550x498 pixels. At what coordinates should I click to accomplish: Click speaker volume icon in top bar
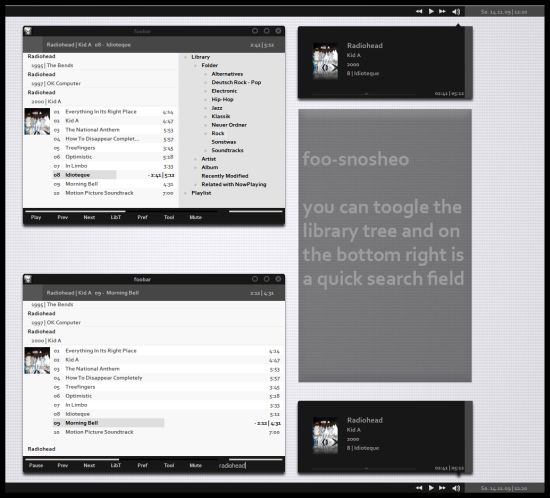pyautogui.click(x=456, y=12)
